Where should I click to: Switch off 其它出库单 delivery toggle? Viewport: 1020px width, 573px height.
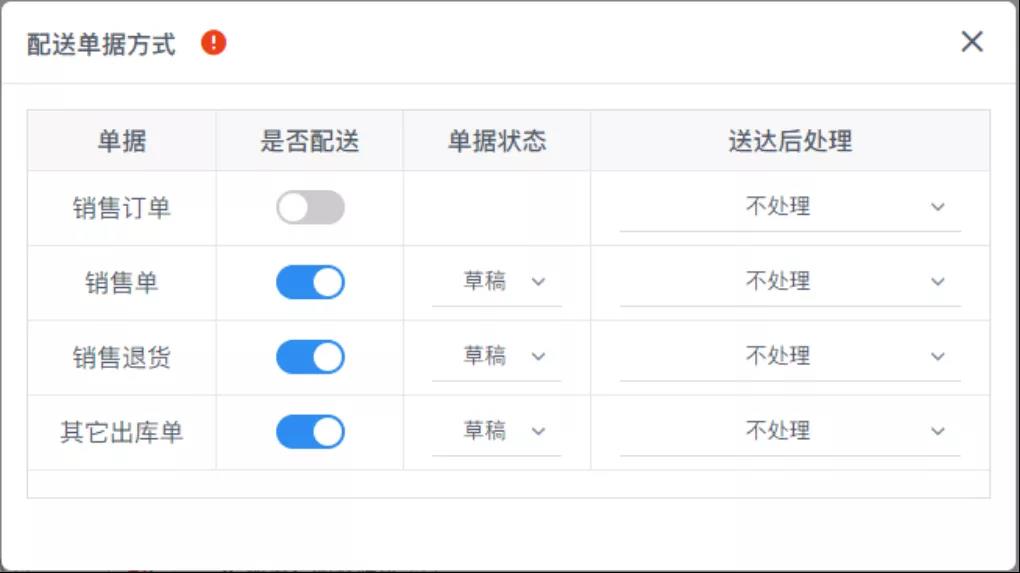310,432
